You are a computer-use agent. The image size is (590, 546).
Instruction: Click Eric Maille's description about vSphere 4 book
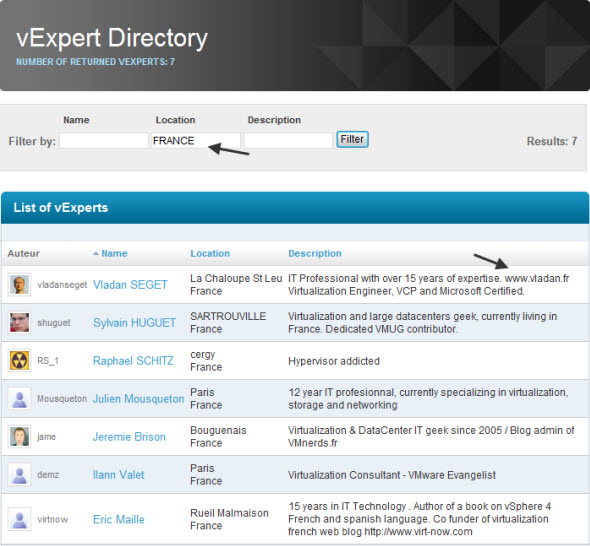(x=420, y=519)
